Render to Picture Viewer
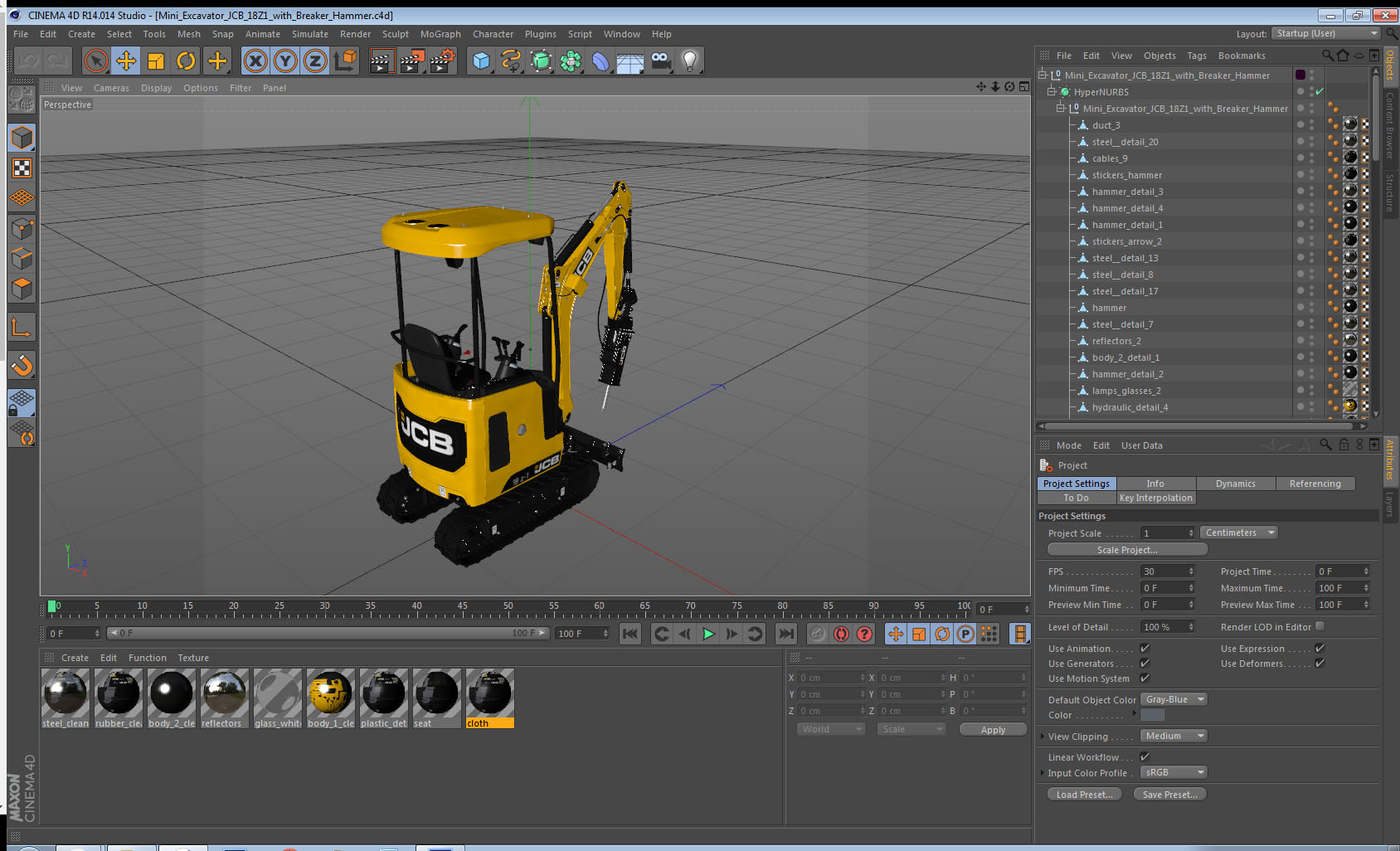The width and height of the screenshot is (1400, 851). coord(412,61)
